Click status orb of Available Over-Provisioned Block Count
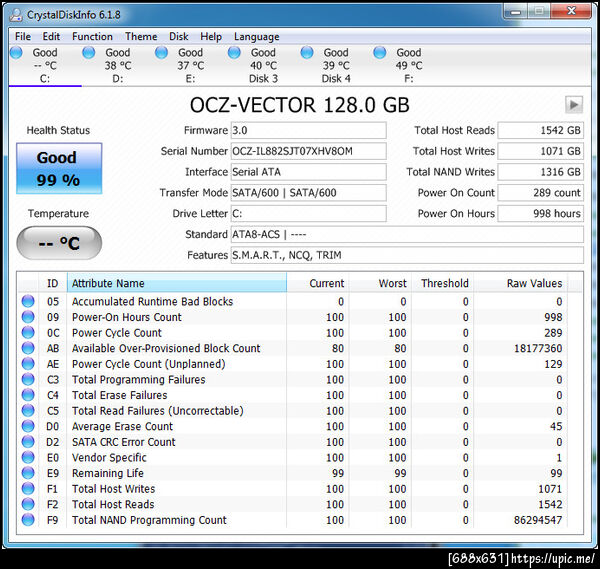This screenshot has width=600, height=569. click(x=28, y=348)
